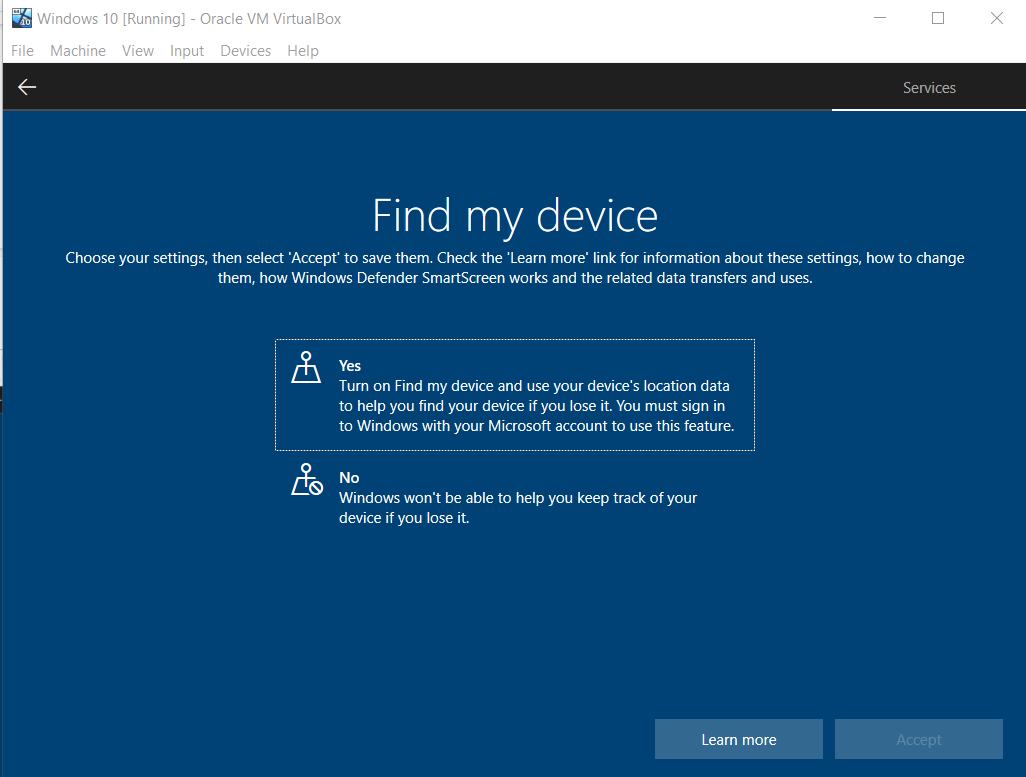The image size is (1026, 777).
Task: Open the Devices menu
Action: (x=245, y=51)
